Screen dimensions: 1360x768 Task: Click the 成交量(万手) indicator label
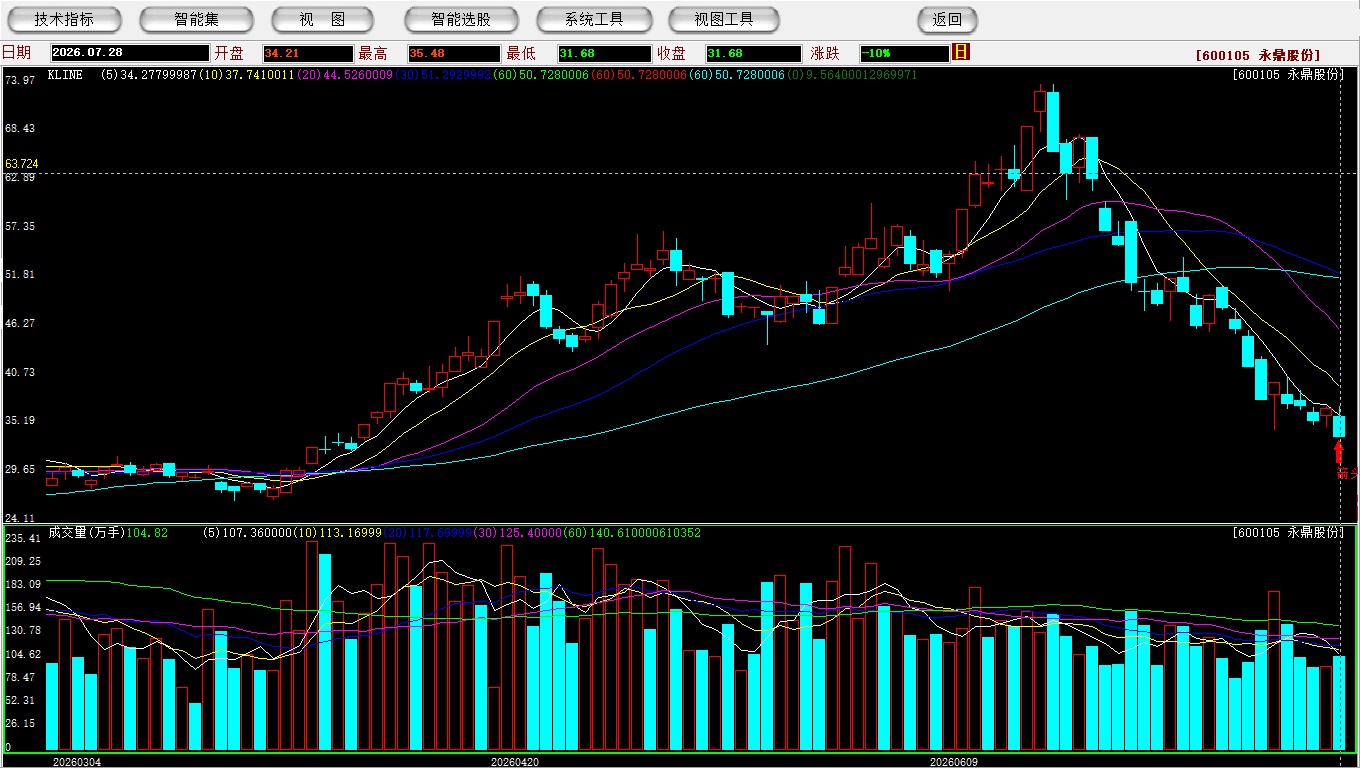tap(86, 533)
